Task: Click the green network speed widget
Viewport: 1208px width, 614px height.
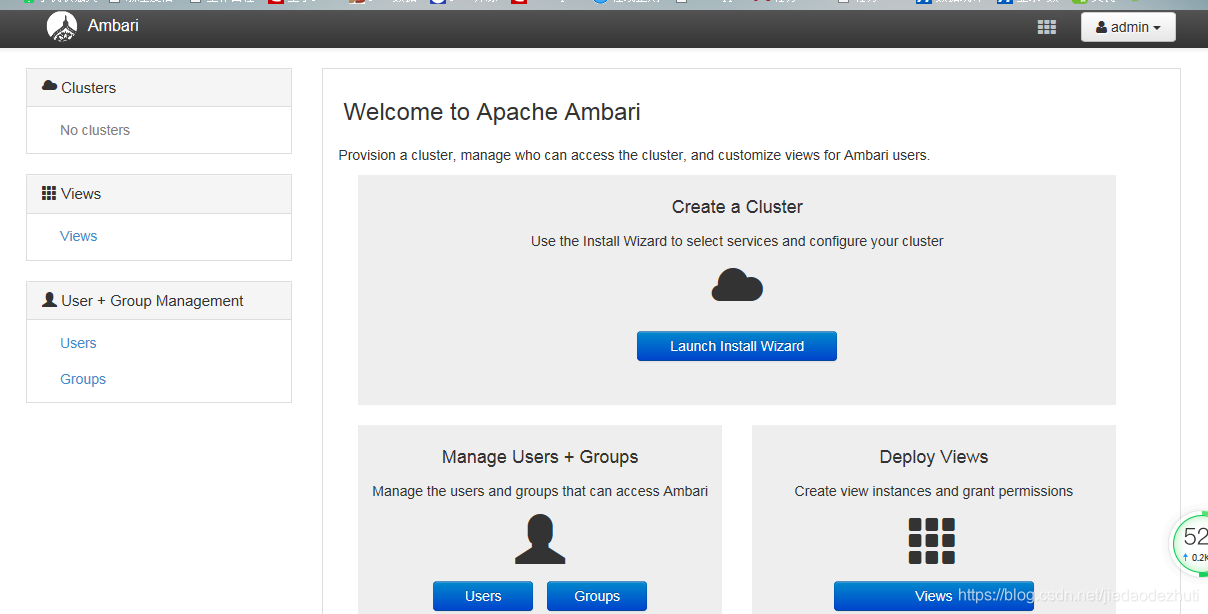Action: tap(1192, 544)
